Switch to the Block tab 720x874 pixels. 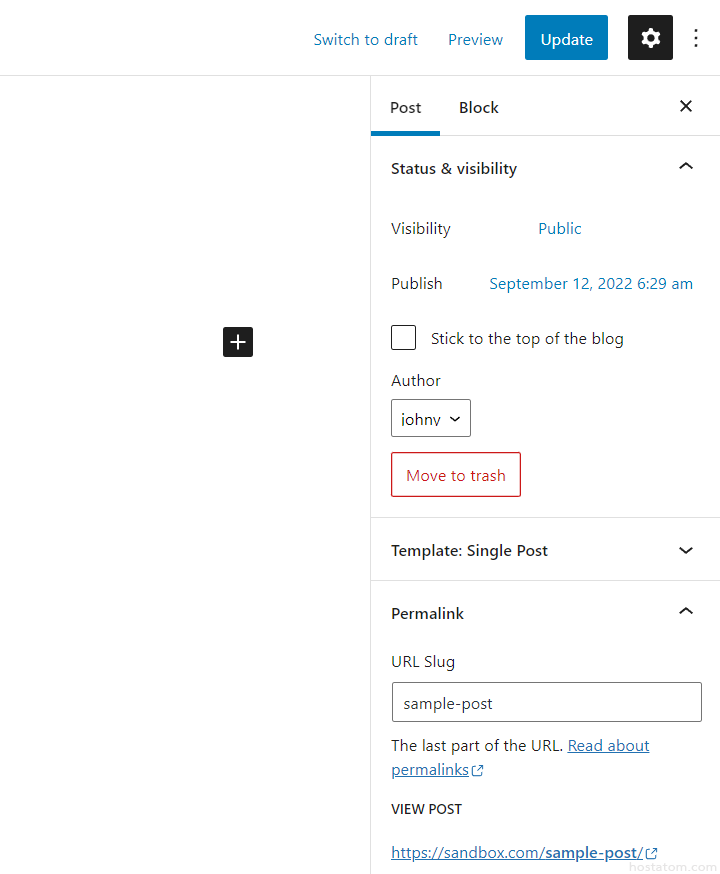tap(478, 107)
